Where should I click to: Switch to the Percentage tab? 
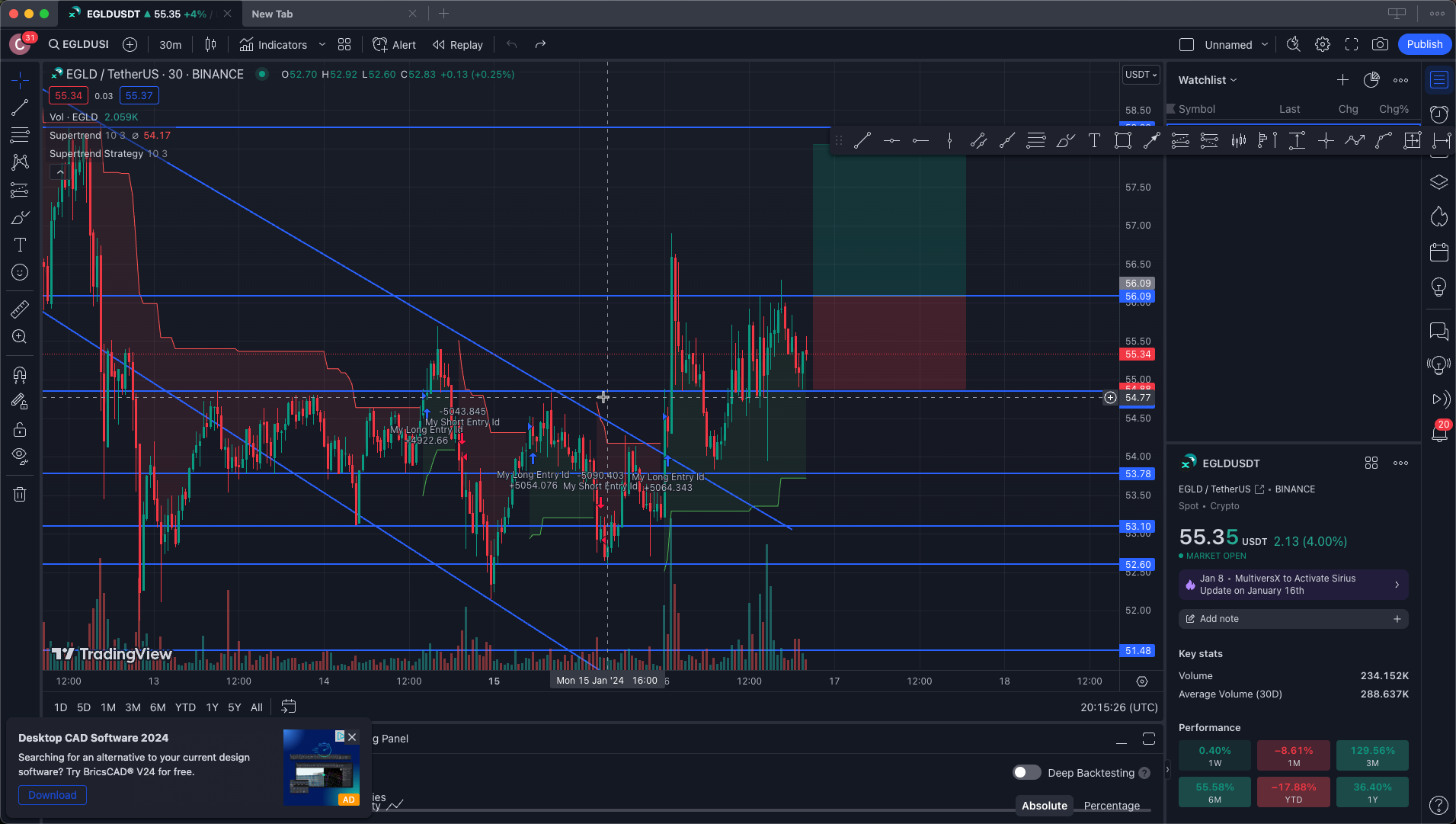[1112, 806]
